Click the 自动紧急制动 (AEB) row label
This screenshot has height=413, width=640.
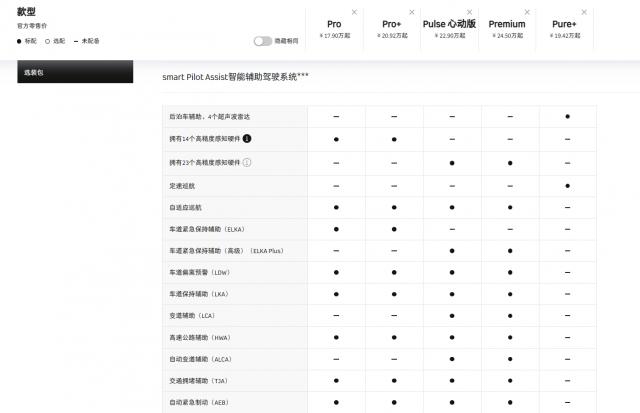click(199, 403)
